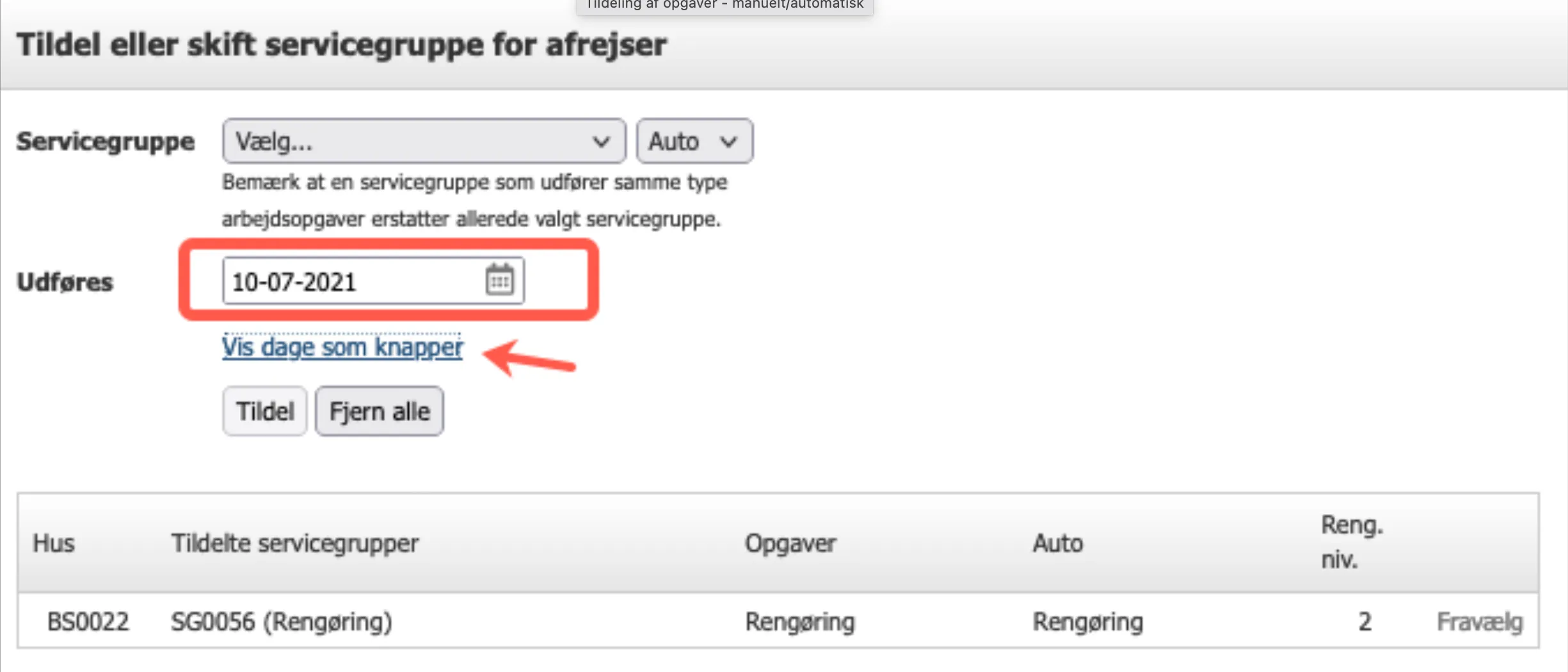Click into the Udføres date field

coord(352,282)
